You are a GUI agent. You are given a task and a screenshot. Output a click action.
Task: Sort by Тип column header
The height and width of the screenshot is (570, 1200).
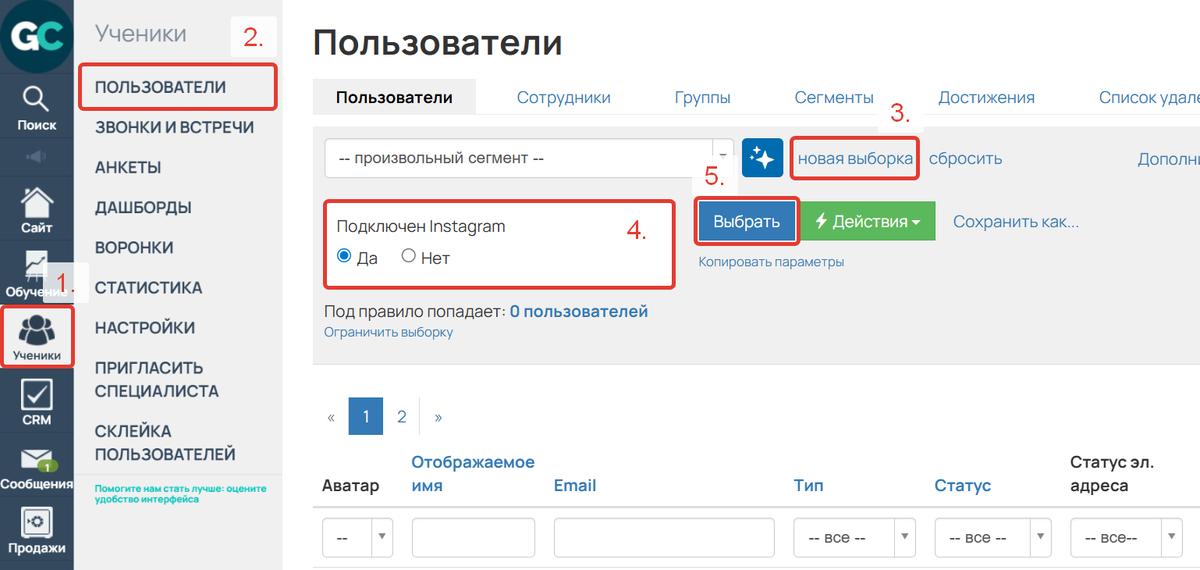(x=809, y=485)
